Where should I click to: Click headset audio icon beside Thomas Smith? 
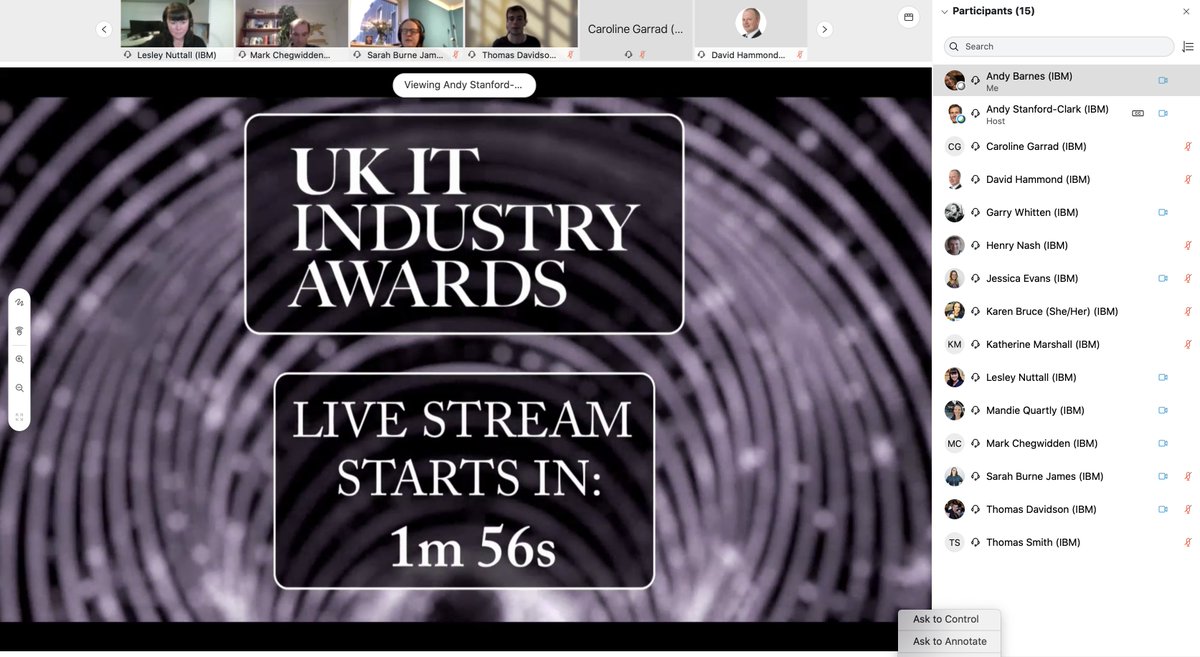pyautogui.click(x=975, y=542)
